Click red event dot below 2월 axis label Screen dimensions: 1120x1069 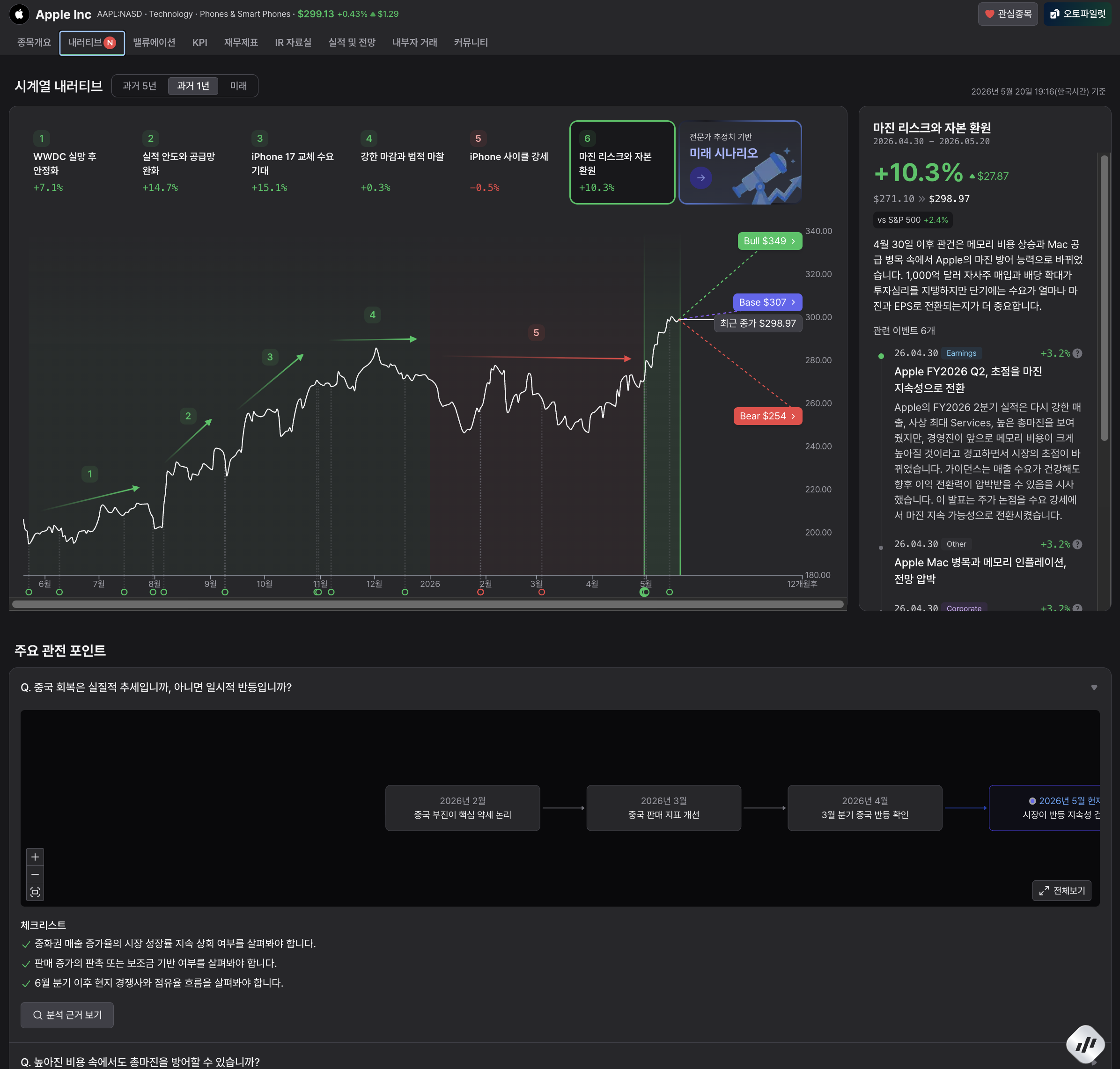(x=480, y=592)
